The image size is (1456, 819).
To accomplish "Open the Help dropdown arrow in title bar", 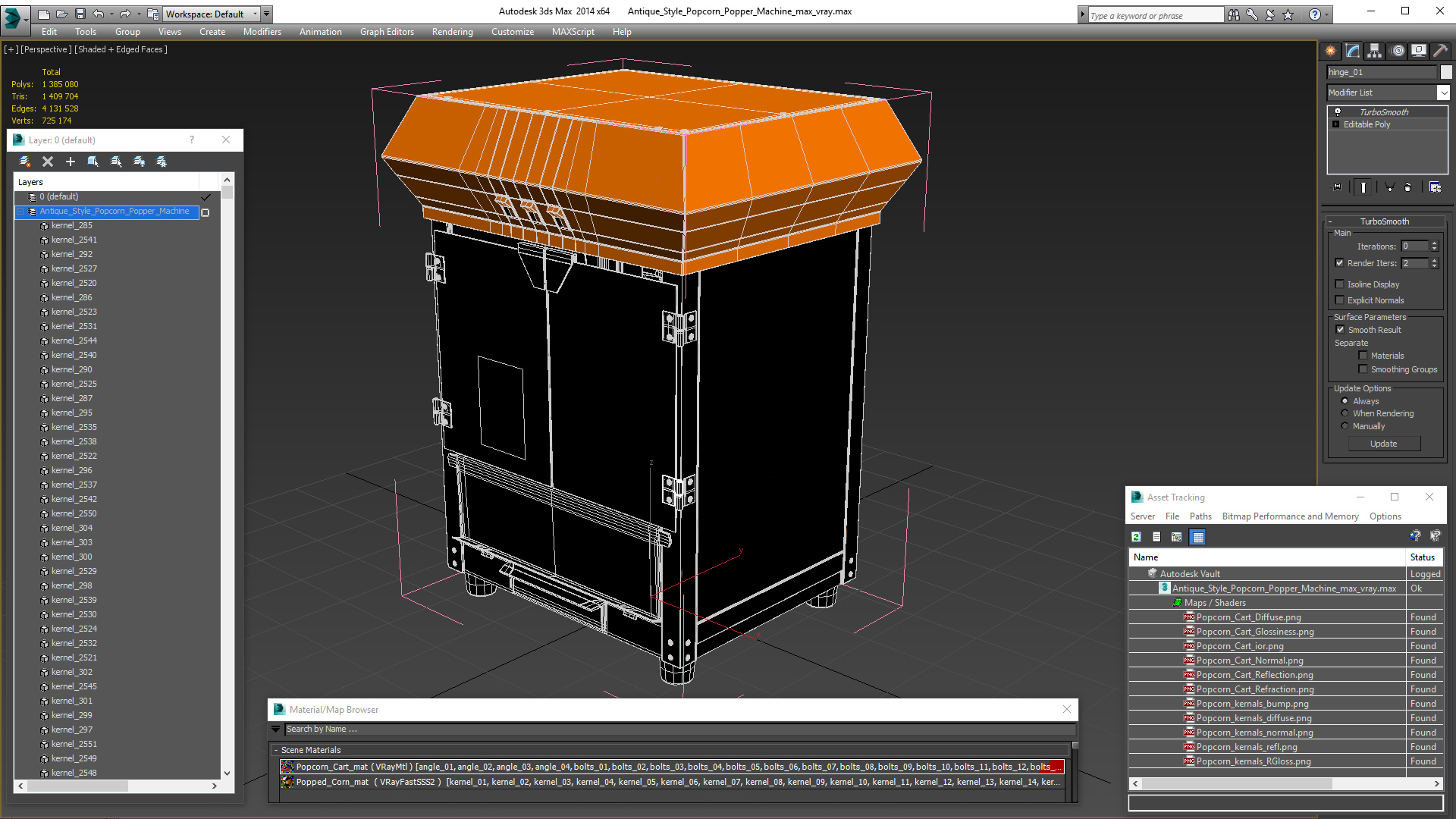I will click(1326, 14).
